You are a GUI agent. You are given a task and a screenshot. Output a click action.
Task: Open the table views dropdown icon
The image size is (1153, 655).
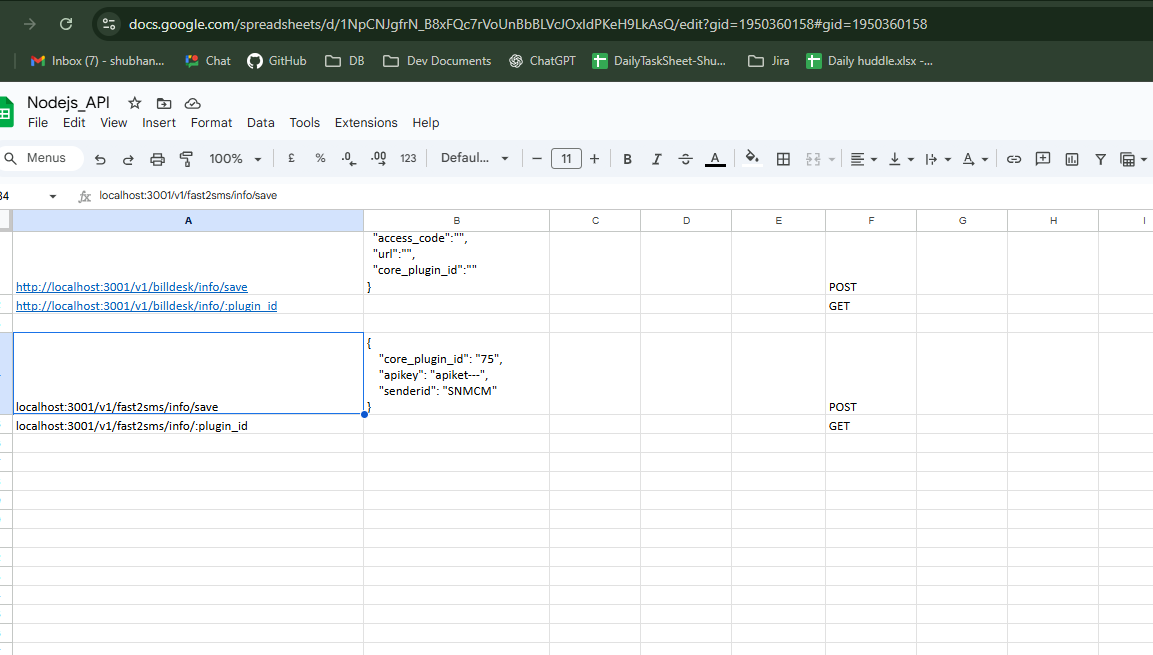click(1133, 159)
